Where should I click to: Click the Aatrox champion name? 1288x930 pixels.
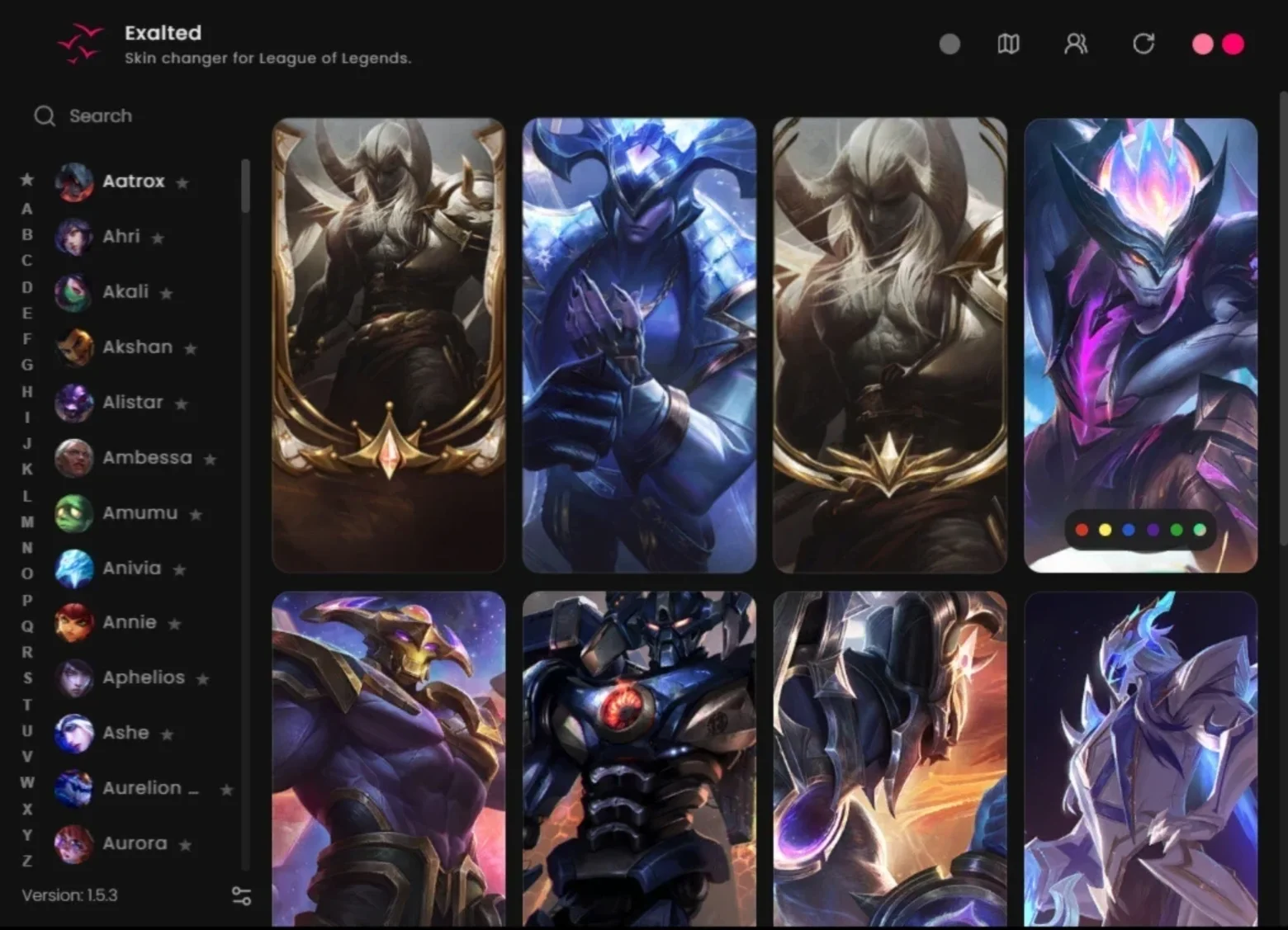point(134,181)
